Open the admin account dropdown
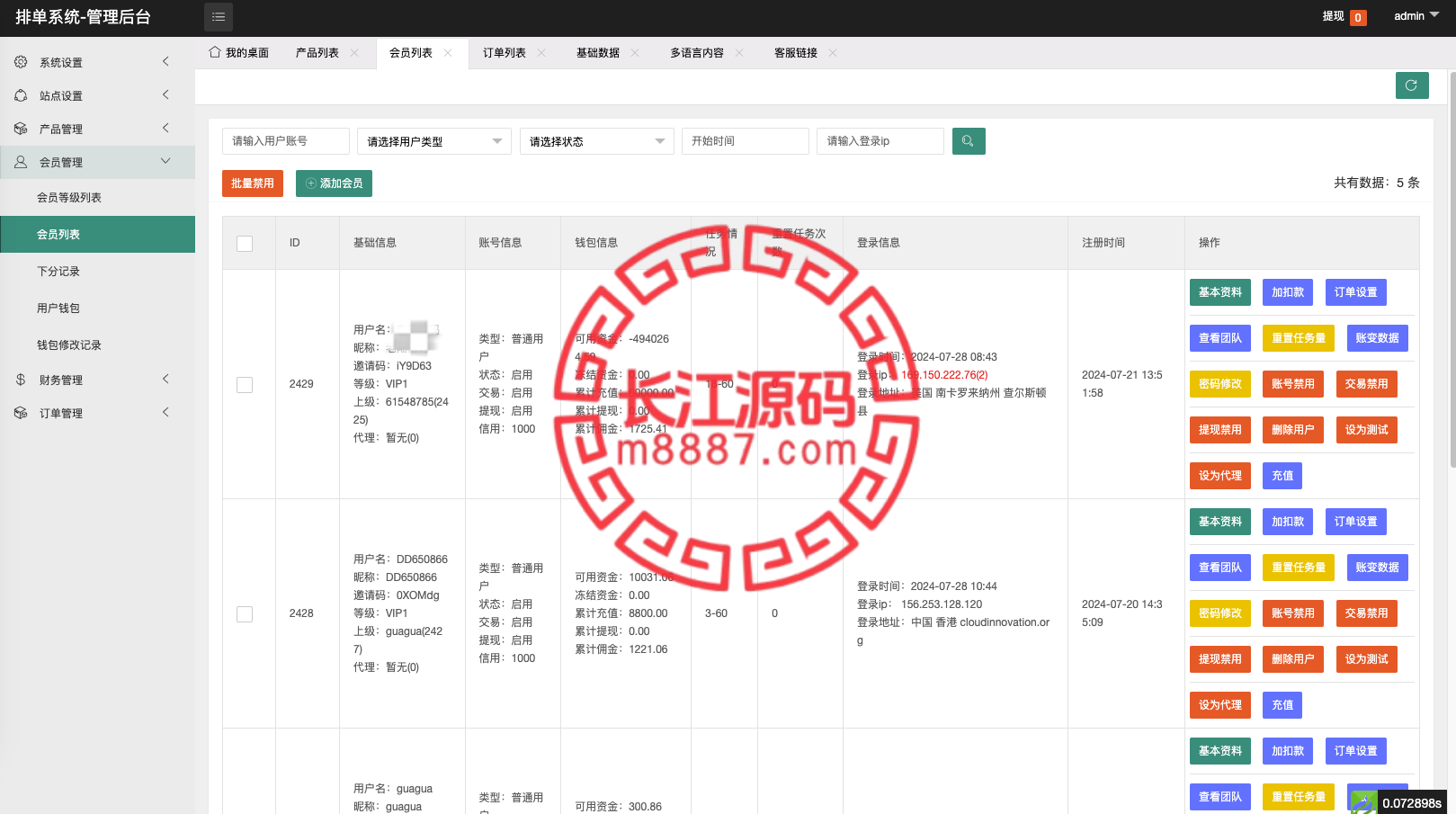The image size is (1456, 814). coord(1416,16)
